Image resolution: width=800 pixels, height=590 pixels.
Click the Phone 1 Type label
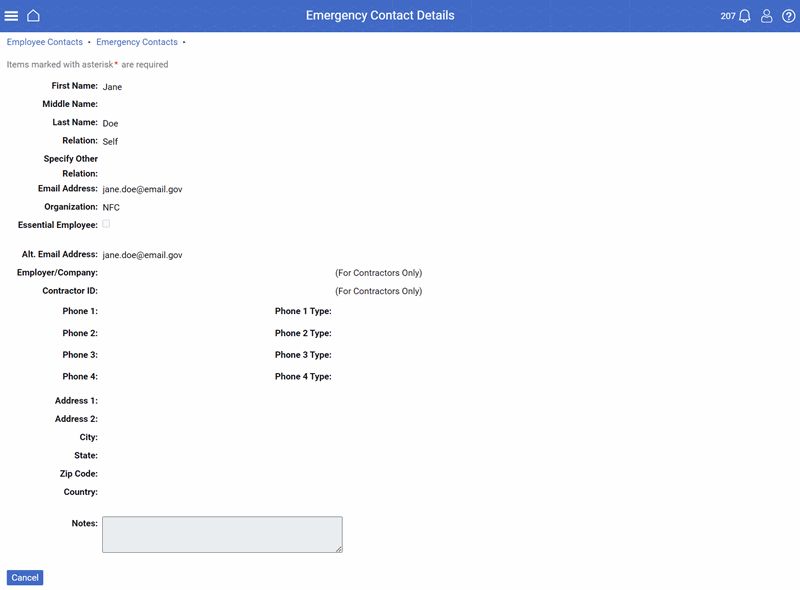coord(303,311)
